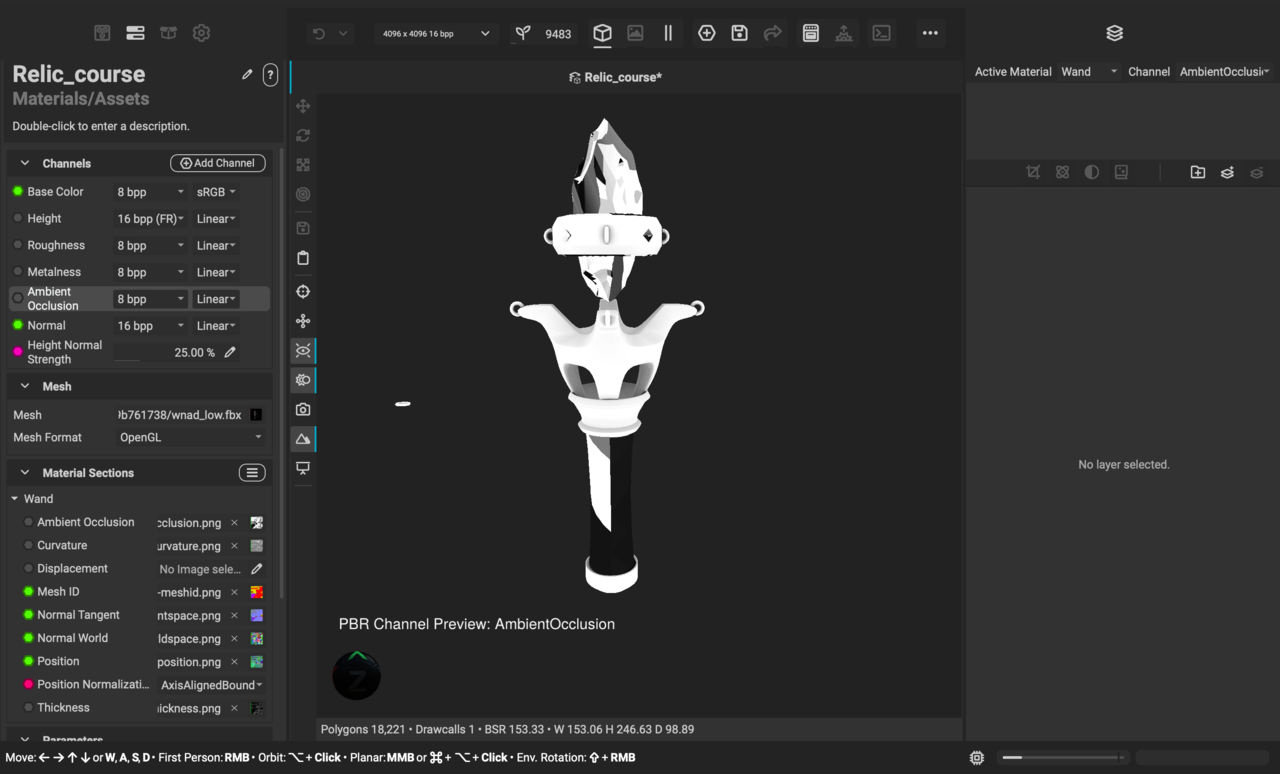Toggle the Height channel indicator
Viewport: 1280px width, 774px height.
(18, 218)
